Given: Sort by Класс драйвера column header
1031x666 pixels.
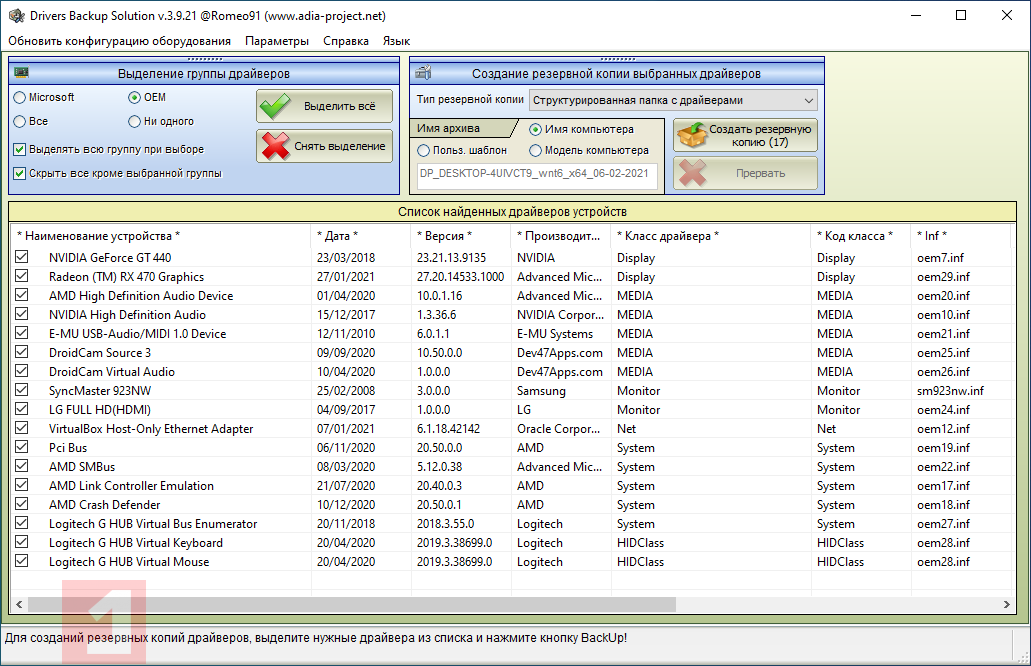Looking at the screenshot, I should pos(711,235).
